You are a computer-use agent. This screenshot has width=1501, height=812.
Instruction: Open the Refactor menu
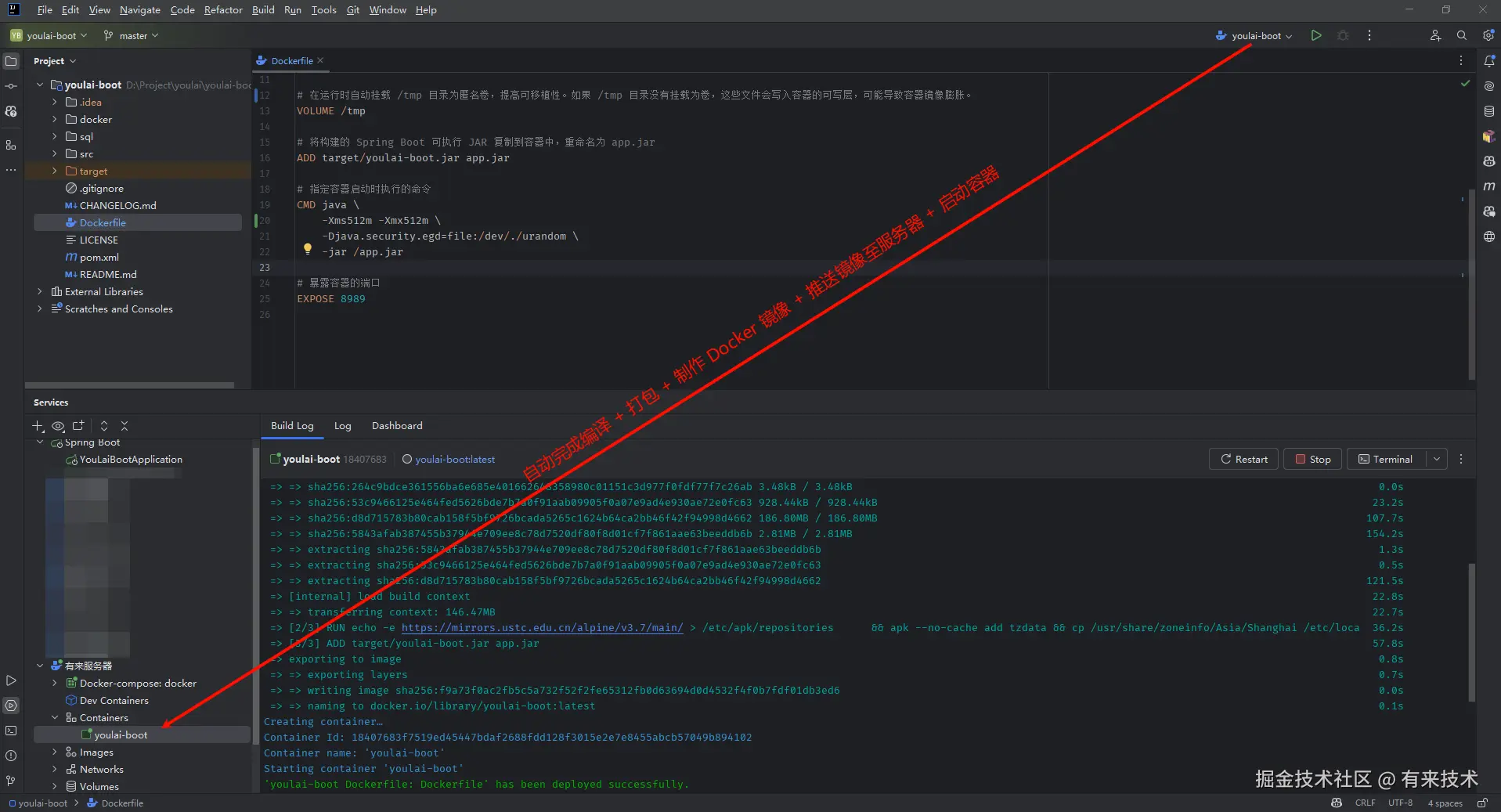click(223, 10)
